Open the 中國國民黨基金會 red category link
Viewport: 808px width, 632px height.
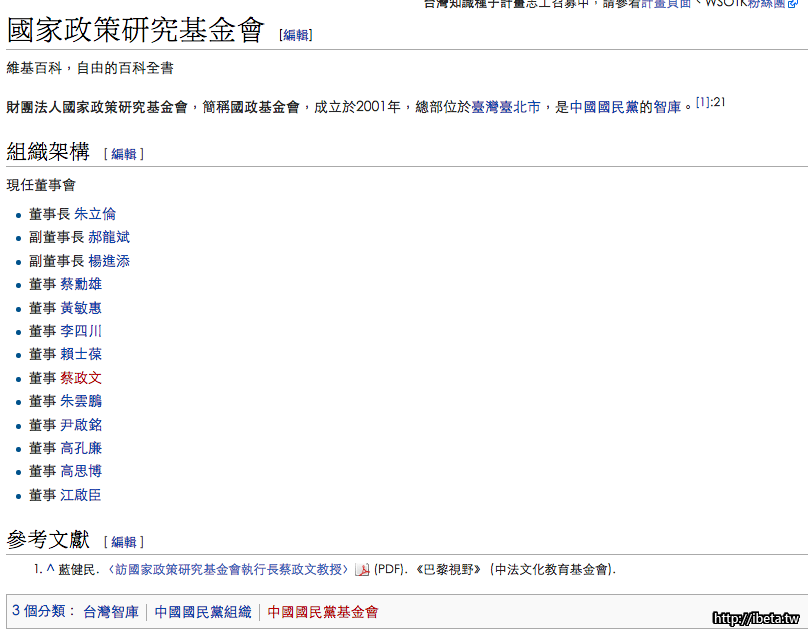pos(323,612)
